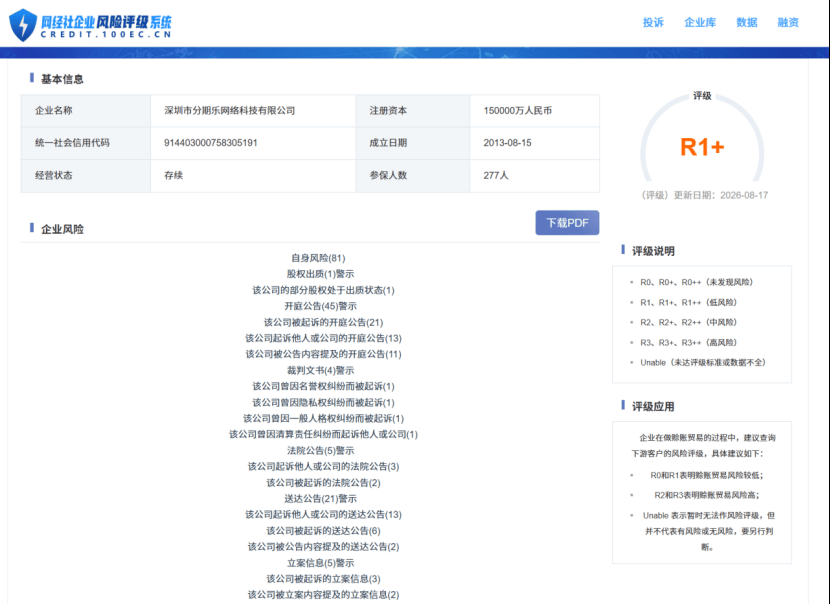The height and width of the screenshot is (604, 830).
Task: Select founding date 2013-08-15
Action: [507, 143]
